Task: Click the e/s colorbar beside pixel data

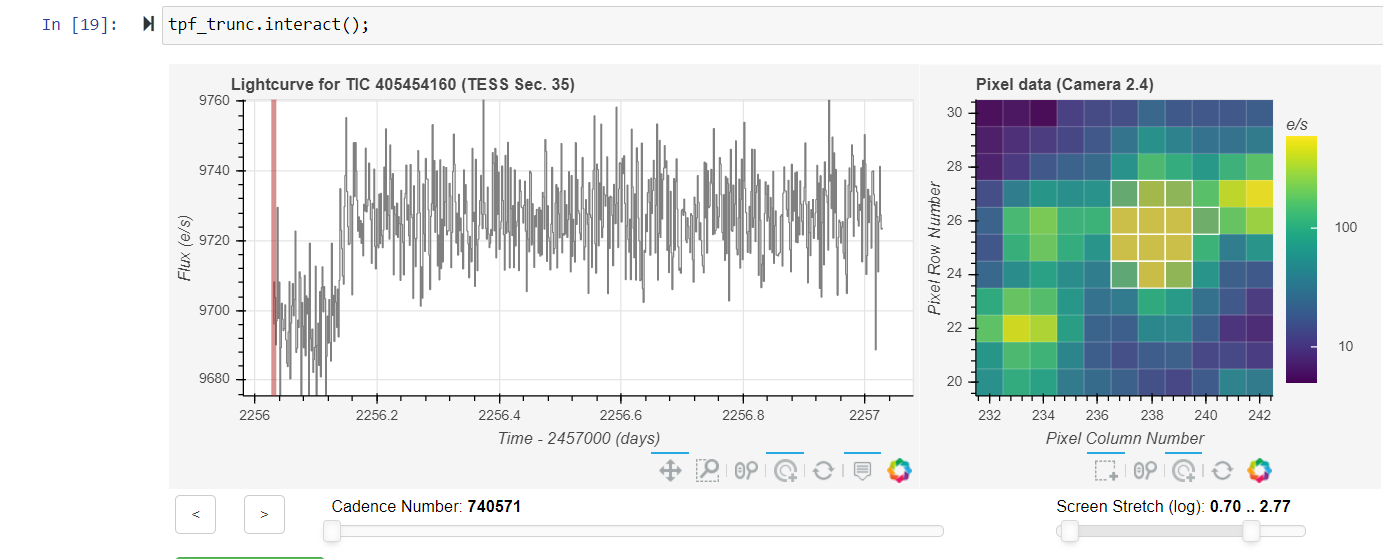Action: [1301, 259]
